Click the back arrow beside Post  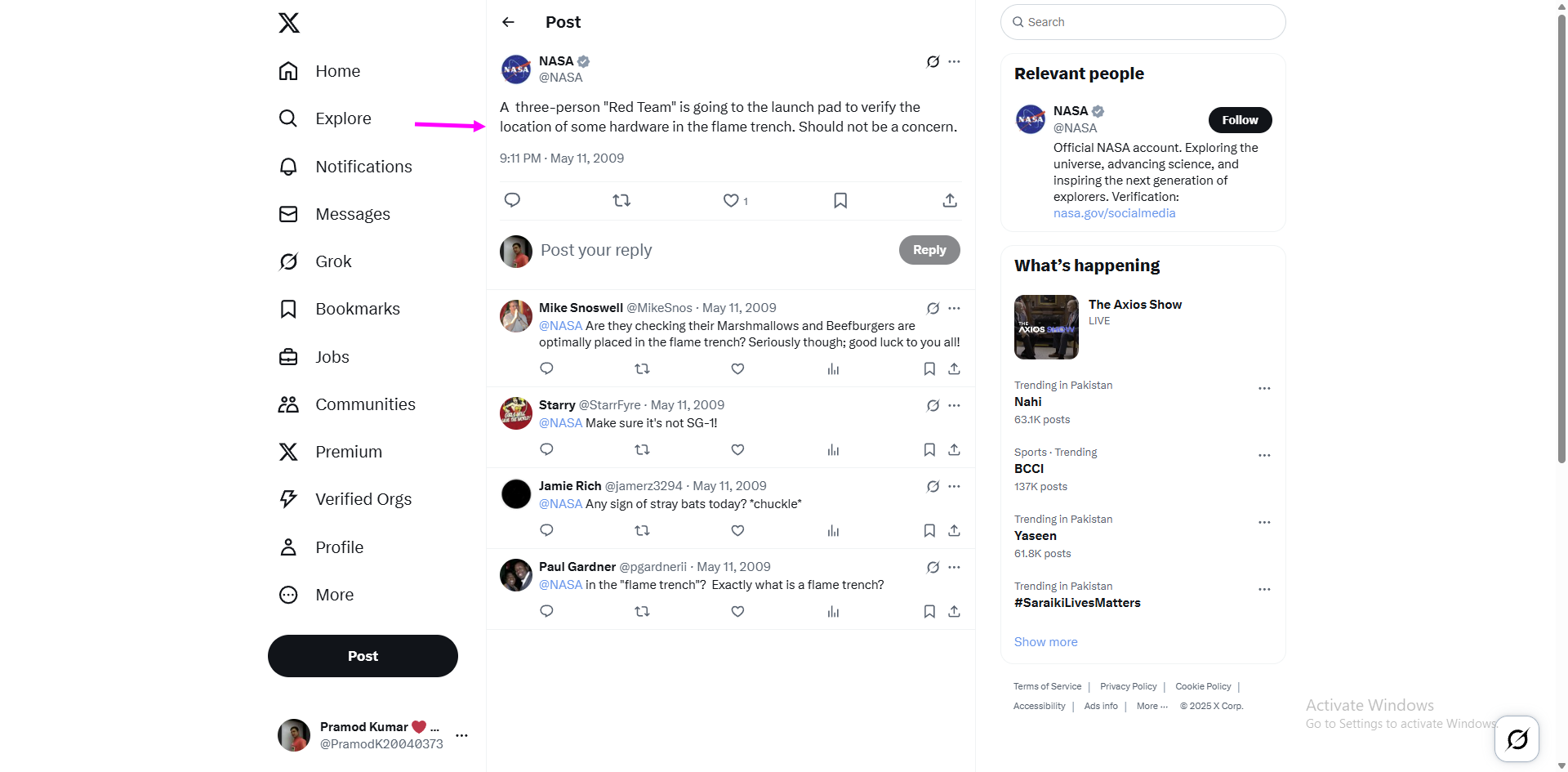(x=508, y=22)
